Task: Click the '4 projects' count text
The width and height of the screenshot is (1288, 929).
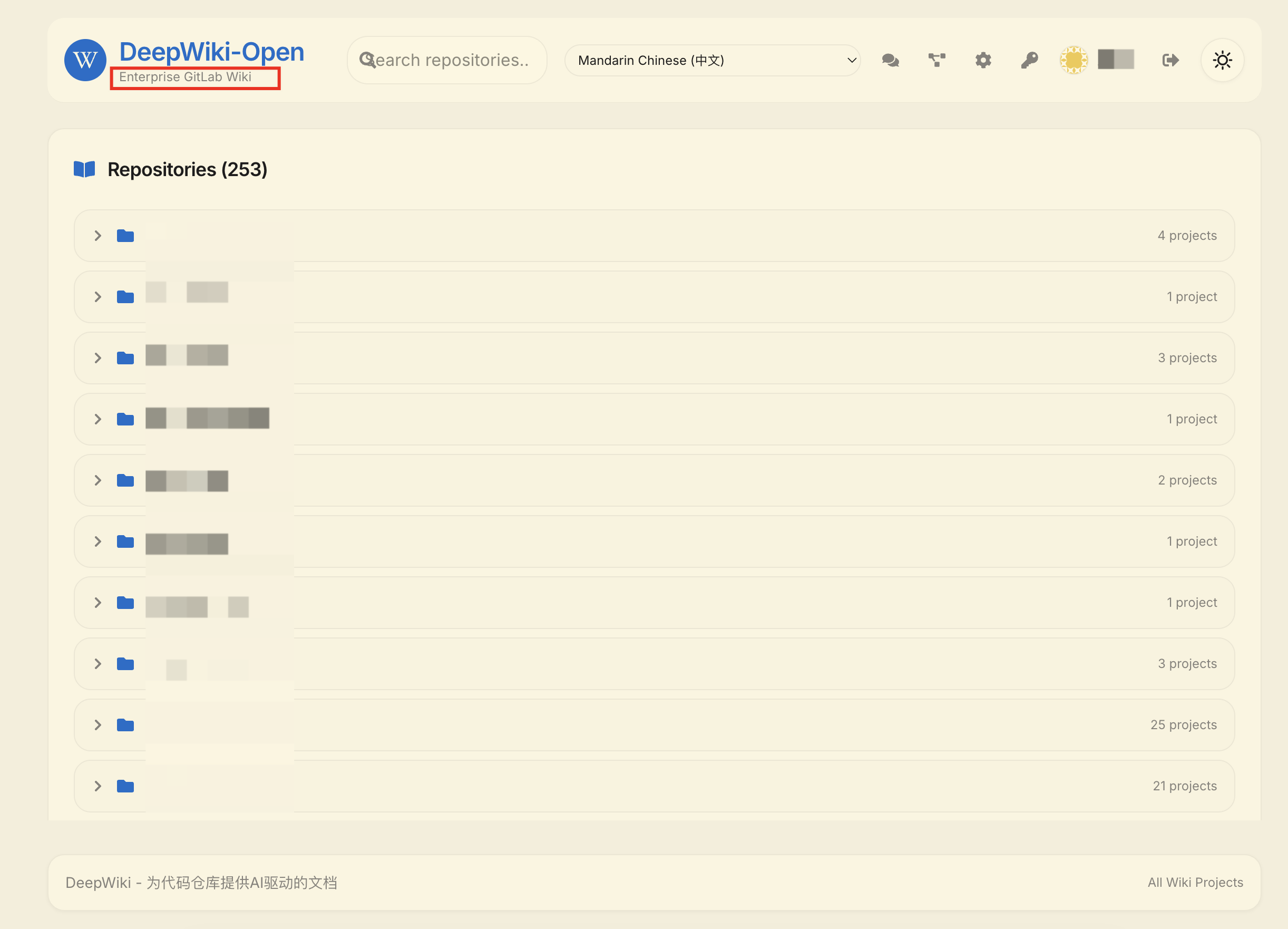Action: coord(1187,236)
